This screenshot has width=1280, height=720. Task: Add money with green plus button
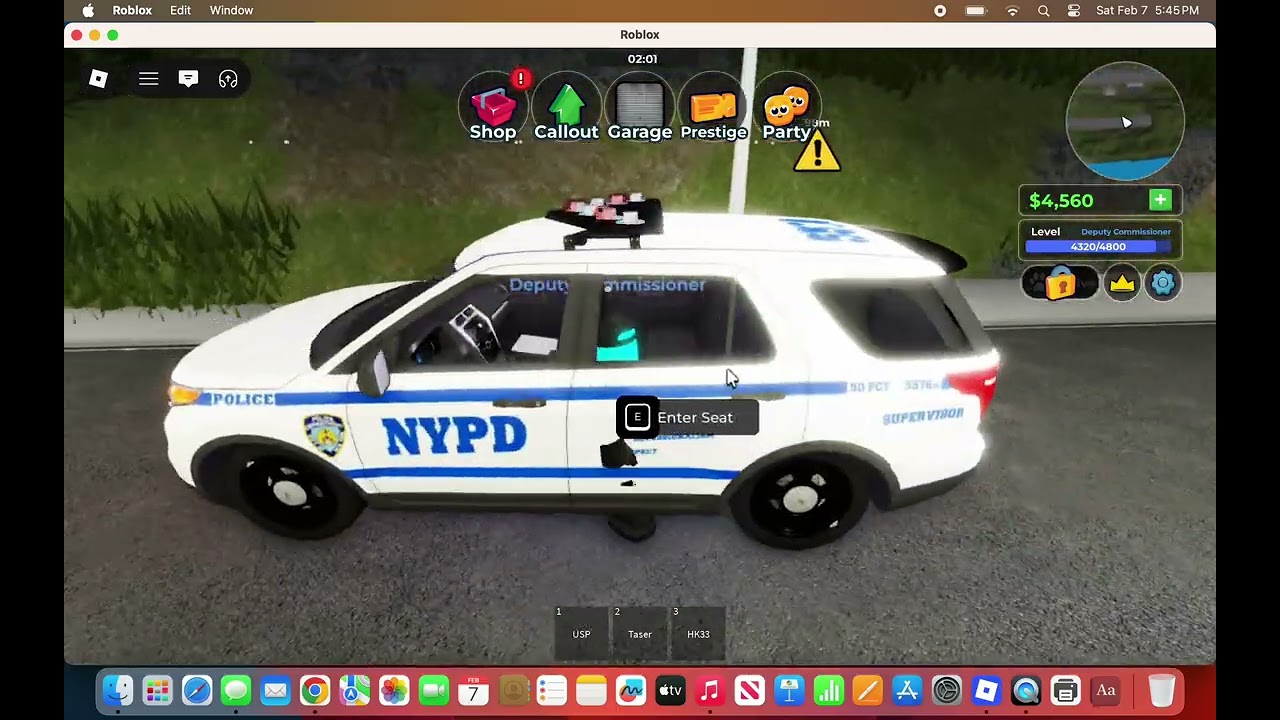point(1160,200)
